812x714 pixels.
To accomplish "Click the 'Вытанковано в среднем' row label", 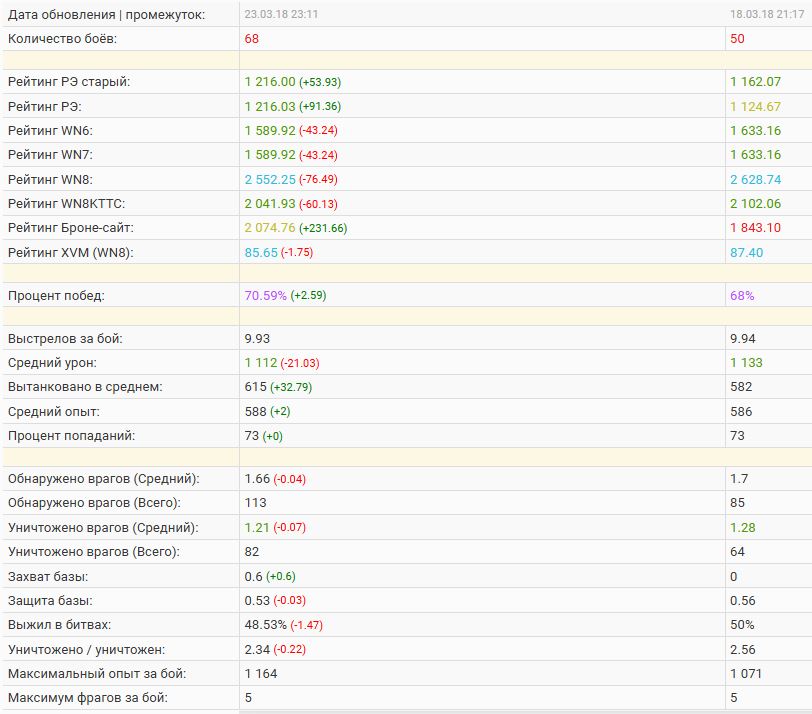I will pos(84,387).
